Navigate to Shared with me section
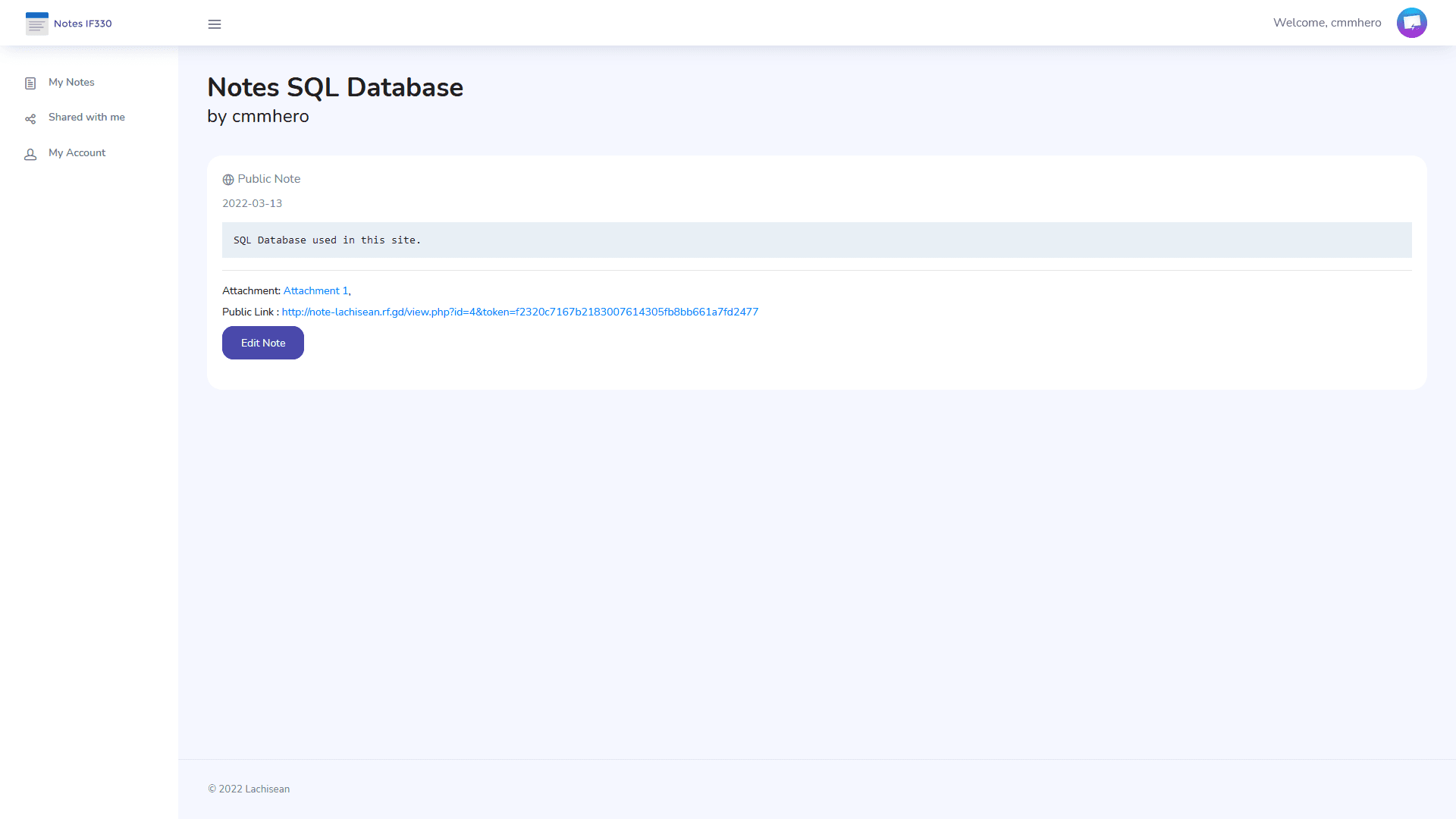The width and height of the screenshot is (1456, 819). tap(87, 117)
